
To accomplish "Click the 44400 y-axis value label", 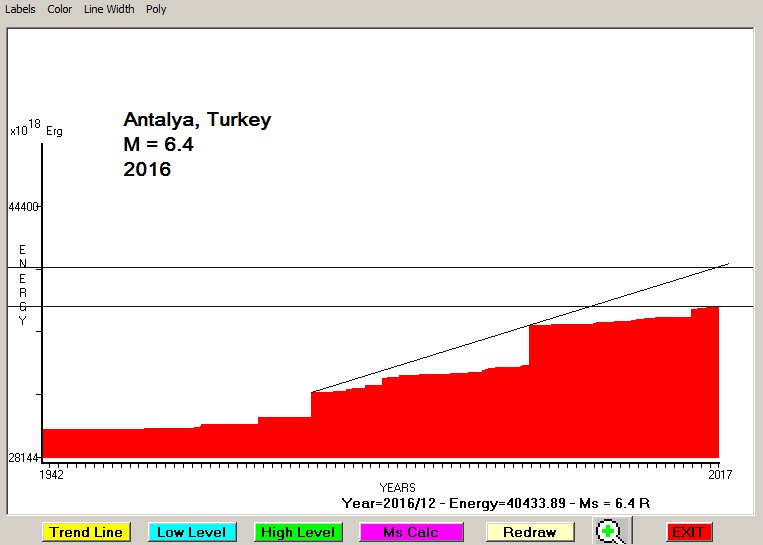I will click(23, 207).
